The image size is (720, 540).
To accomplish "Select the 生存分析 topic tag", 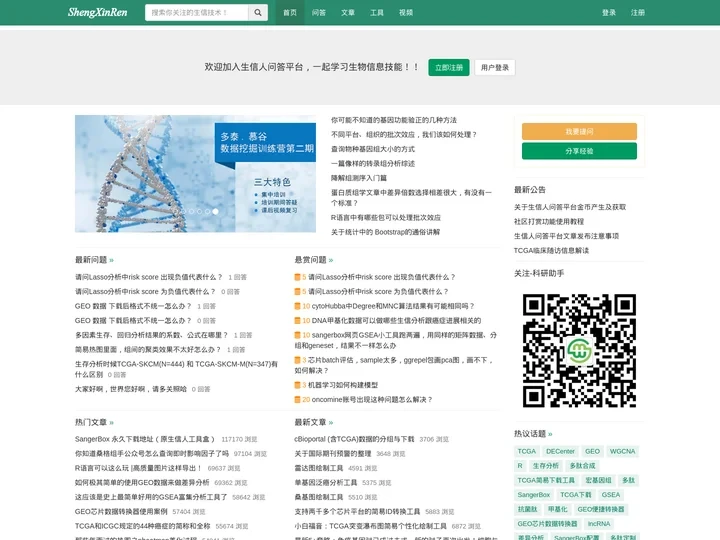I will coord(546,466).
